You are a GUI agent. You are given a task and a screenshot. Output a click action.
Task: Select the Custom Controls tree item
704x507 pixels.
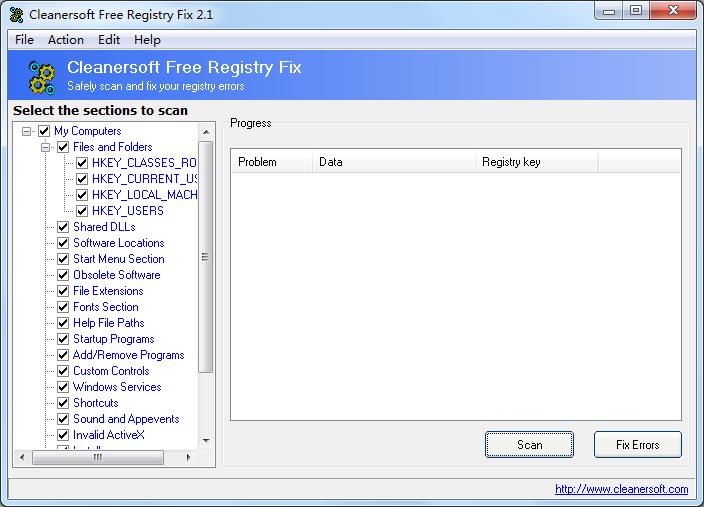point(111,371)
